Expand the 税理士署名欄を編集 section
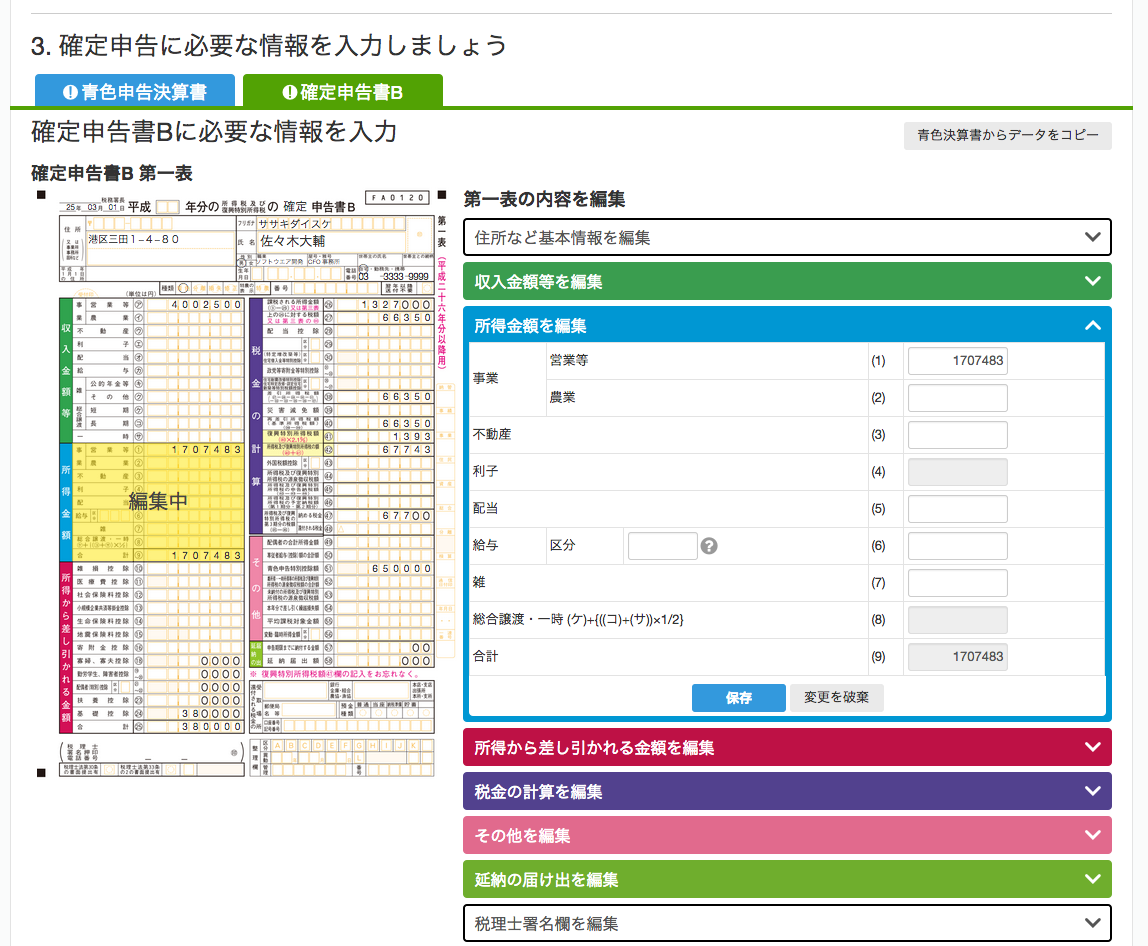Screen dimensions: 1148x946 (787, 923)
